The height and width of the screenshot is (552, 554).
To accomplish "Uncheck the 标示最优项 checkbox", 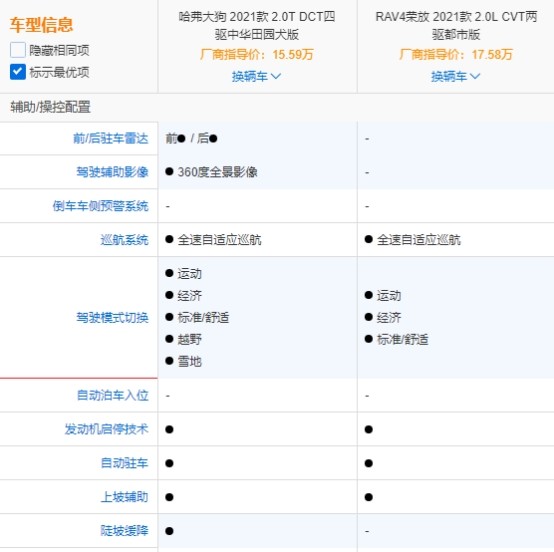I will tap(18, 72).
